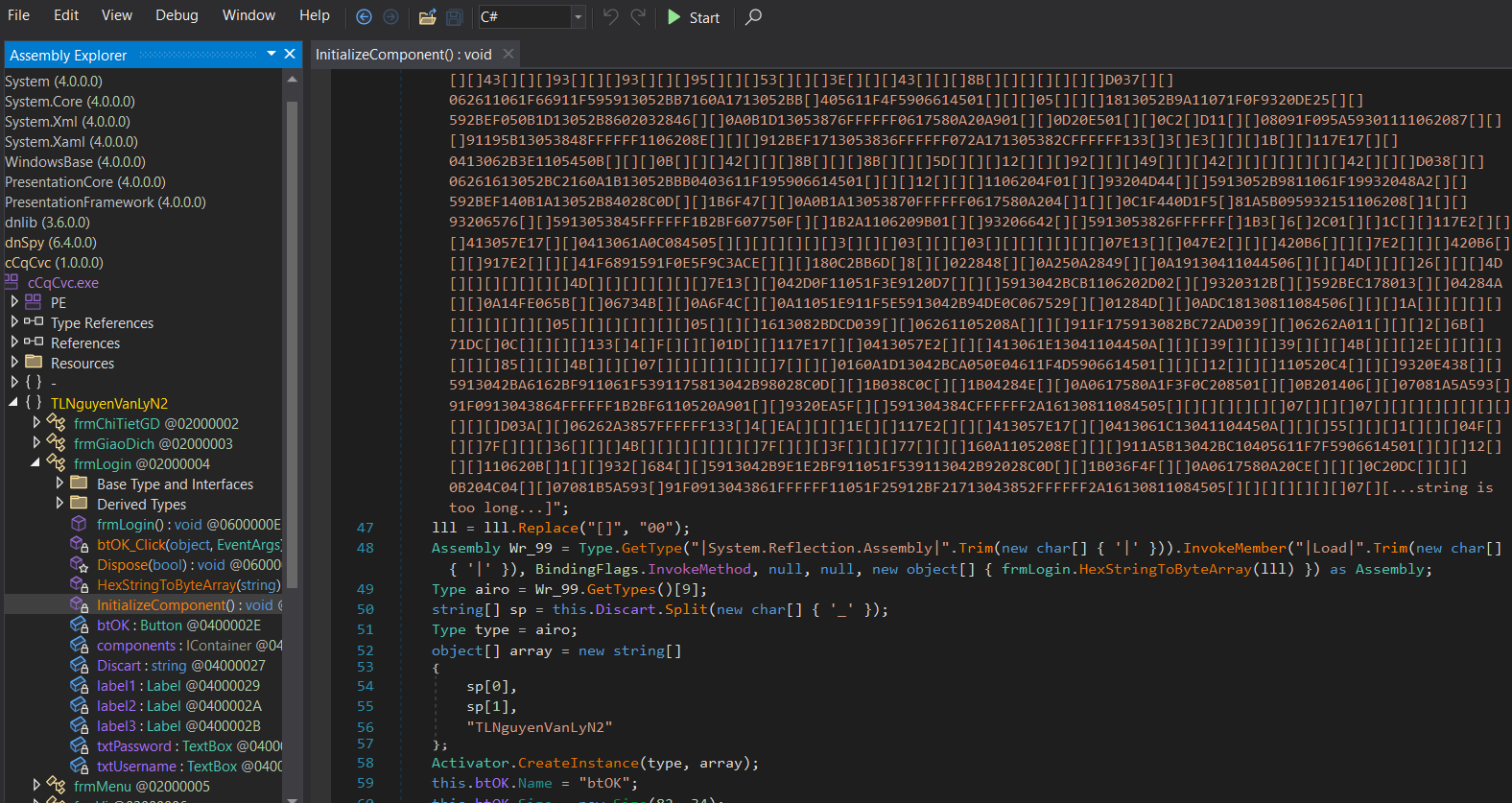Click the Resources folder icon

[x=34, y=362]
